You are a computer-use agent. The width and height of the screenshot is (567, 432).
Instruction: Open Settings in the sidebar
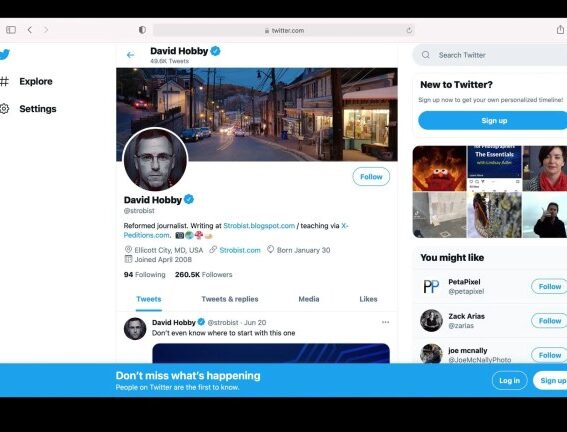(x=38, y=109)
